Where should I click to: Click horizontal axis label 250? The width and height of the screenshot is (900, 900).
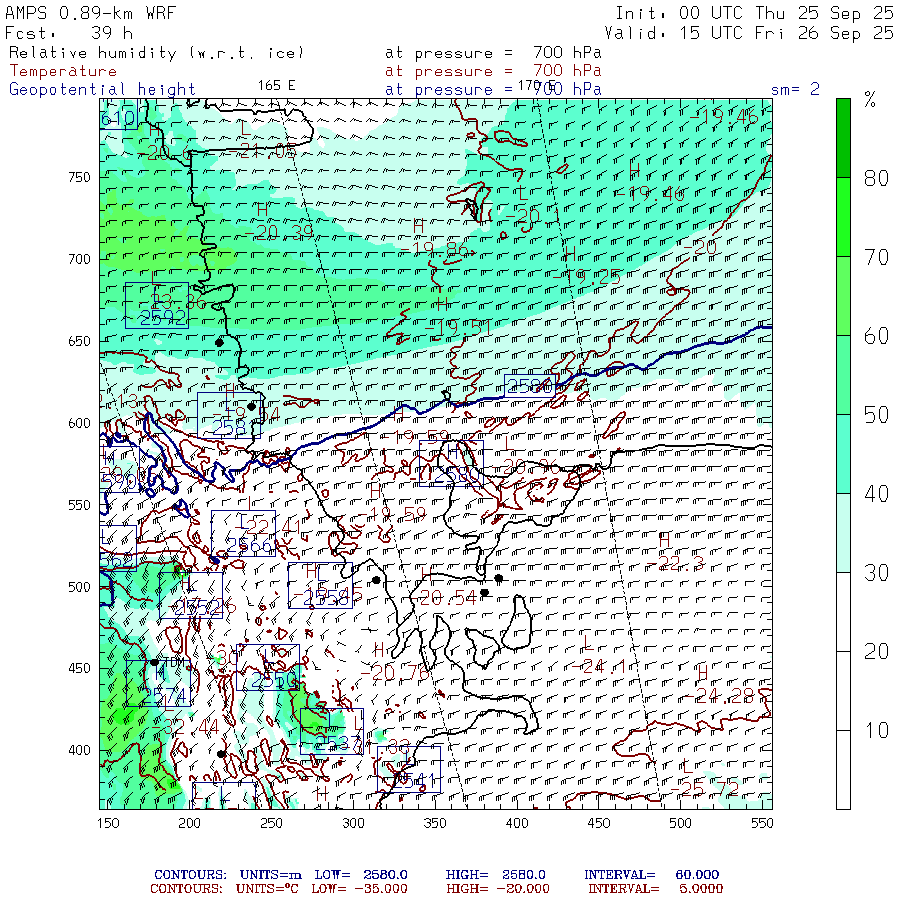click(271, 823)
